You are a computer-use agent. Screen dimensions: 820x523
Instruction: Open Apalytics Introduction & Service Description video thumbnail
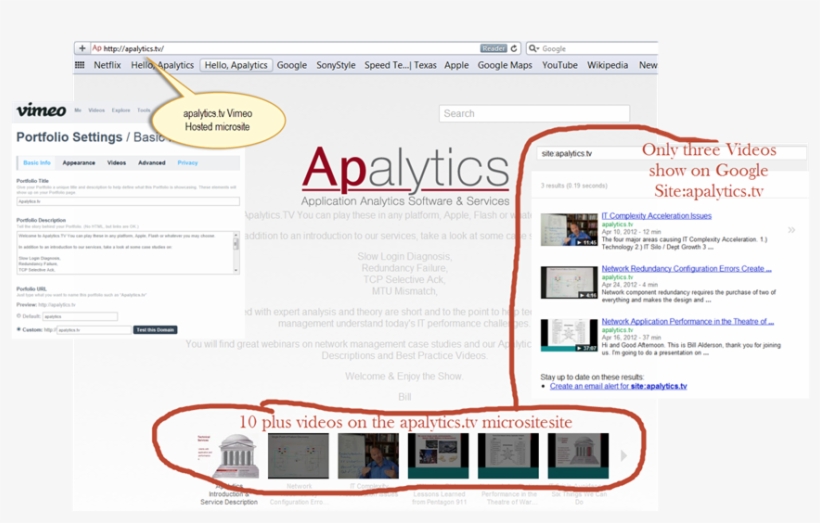pos(229,456)
